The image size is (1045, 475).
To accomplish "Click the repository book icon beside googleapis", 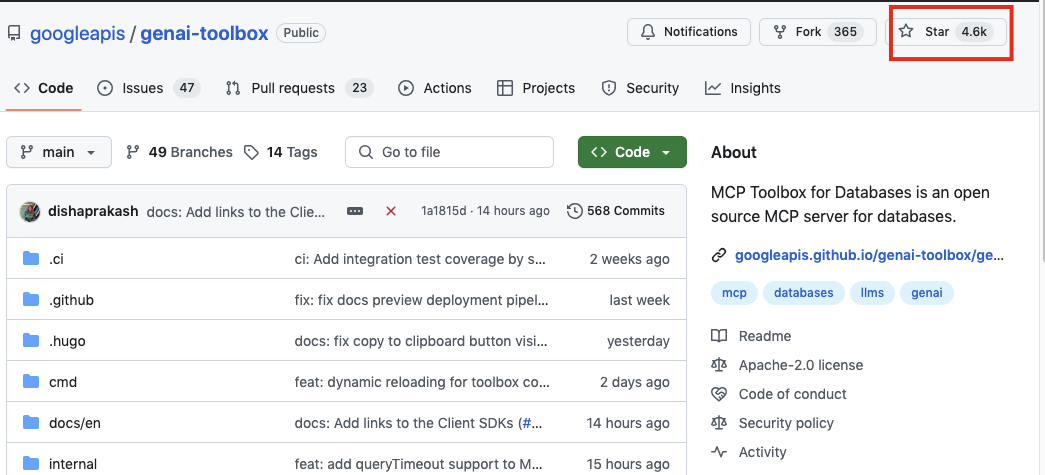I will pos(14,33).
